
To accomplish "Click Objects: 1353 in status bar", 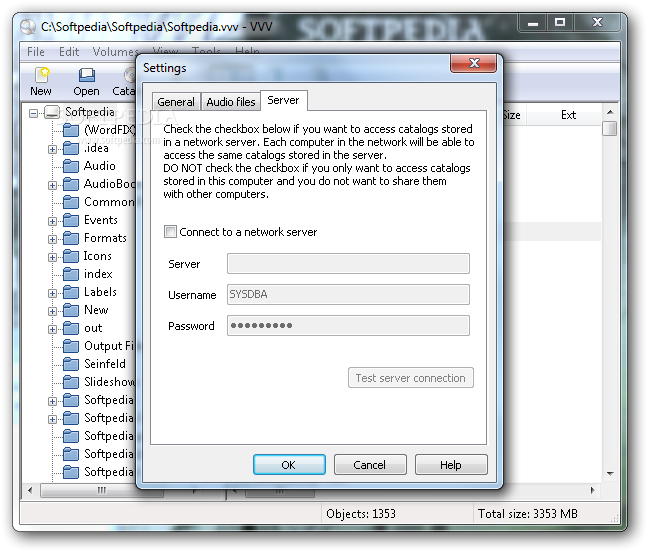I will [361, 514].
